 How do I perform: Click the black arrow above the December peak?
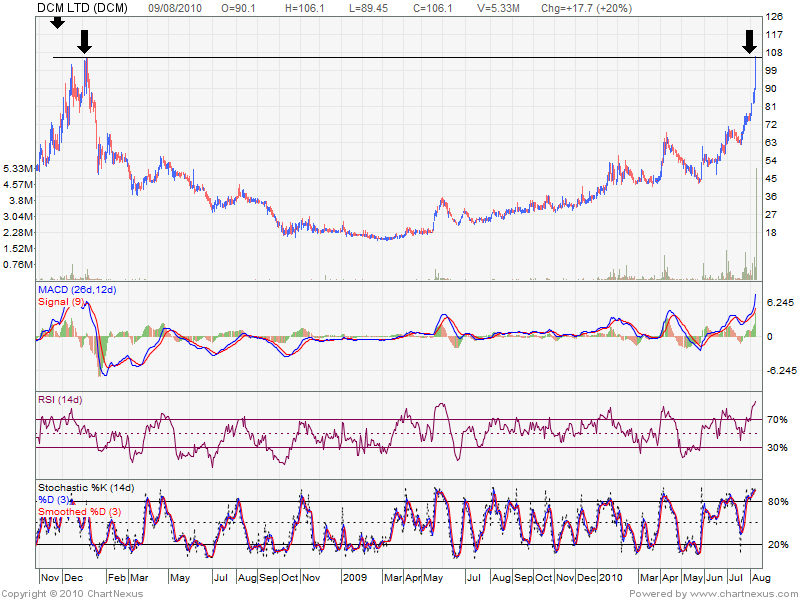tap(85, 41)
